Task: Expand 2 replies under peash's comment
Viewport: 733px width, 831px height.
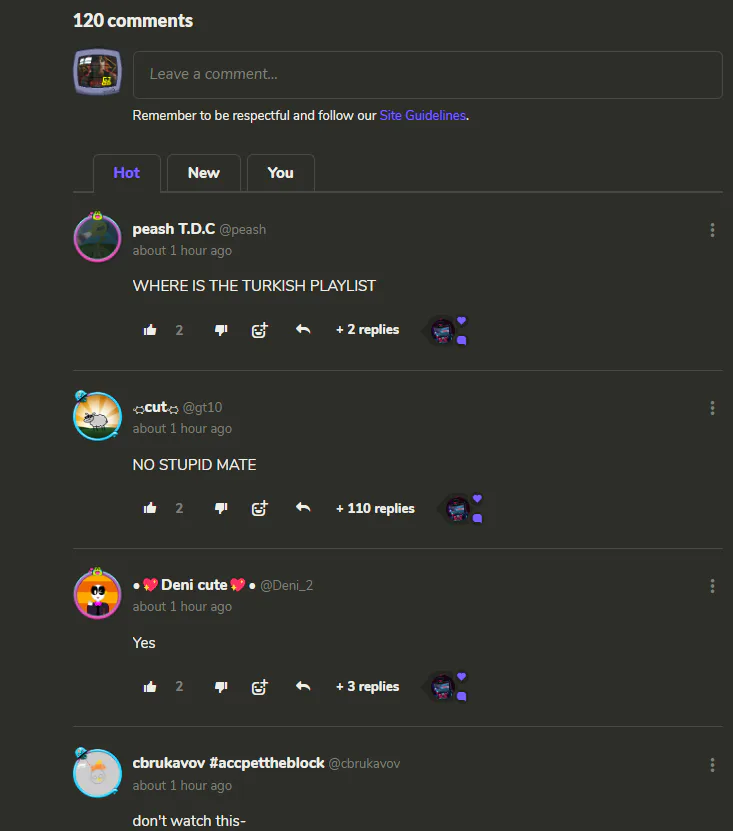Action: (x=367, y=330)
